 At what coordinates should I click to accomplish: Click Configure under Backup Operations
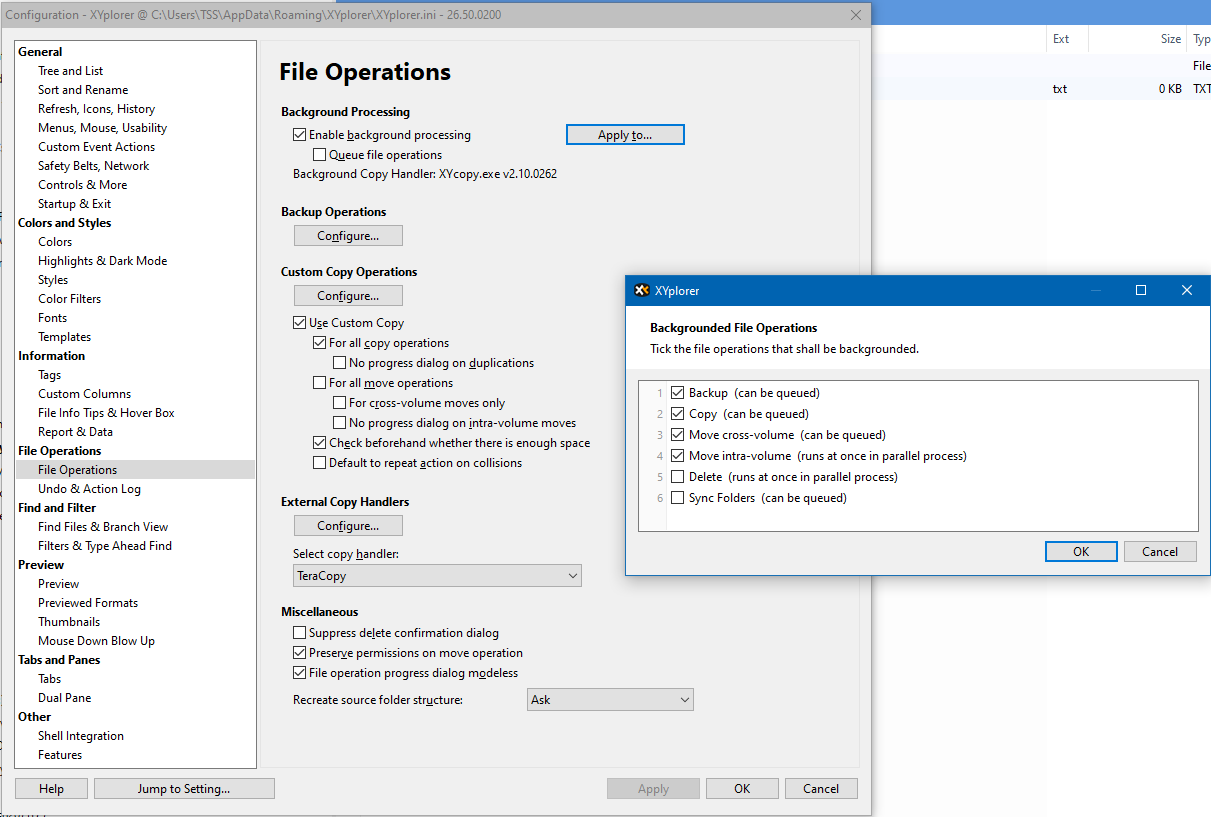pyautogui.click(x=348, y=236)
